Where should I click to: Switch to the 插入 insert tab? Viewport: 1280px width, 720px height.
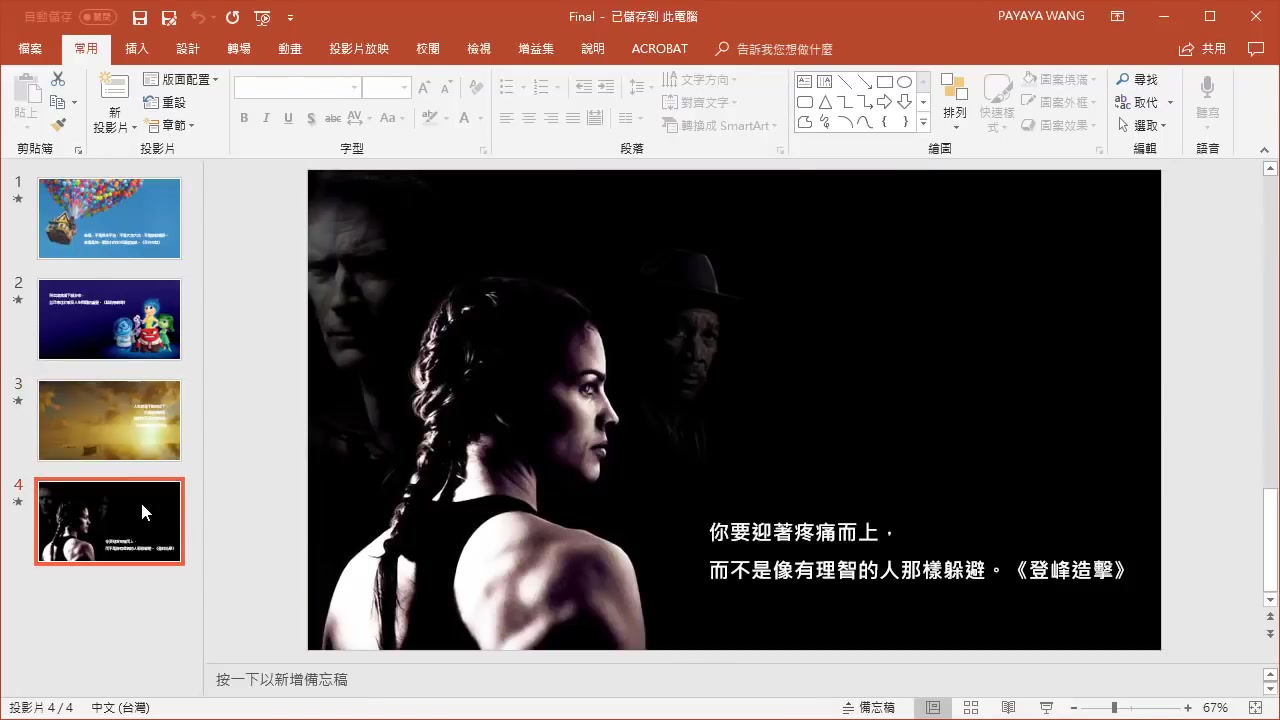coord(137,49)
